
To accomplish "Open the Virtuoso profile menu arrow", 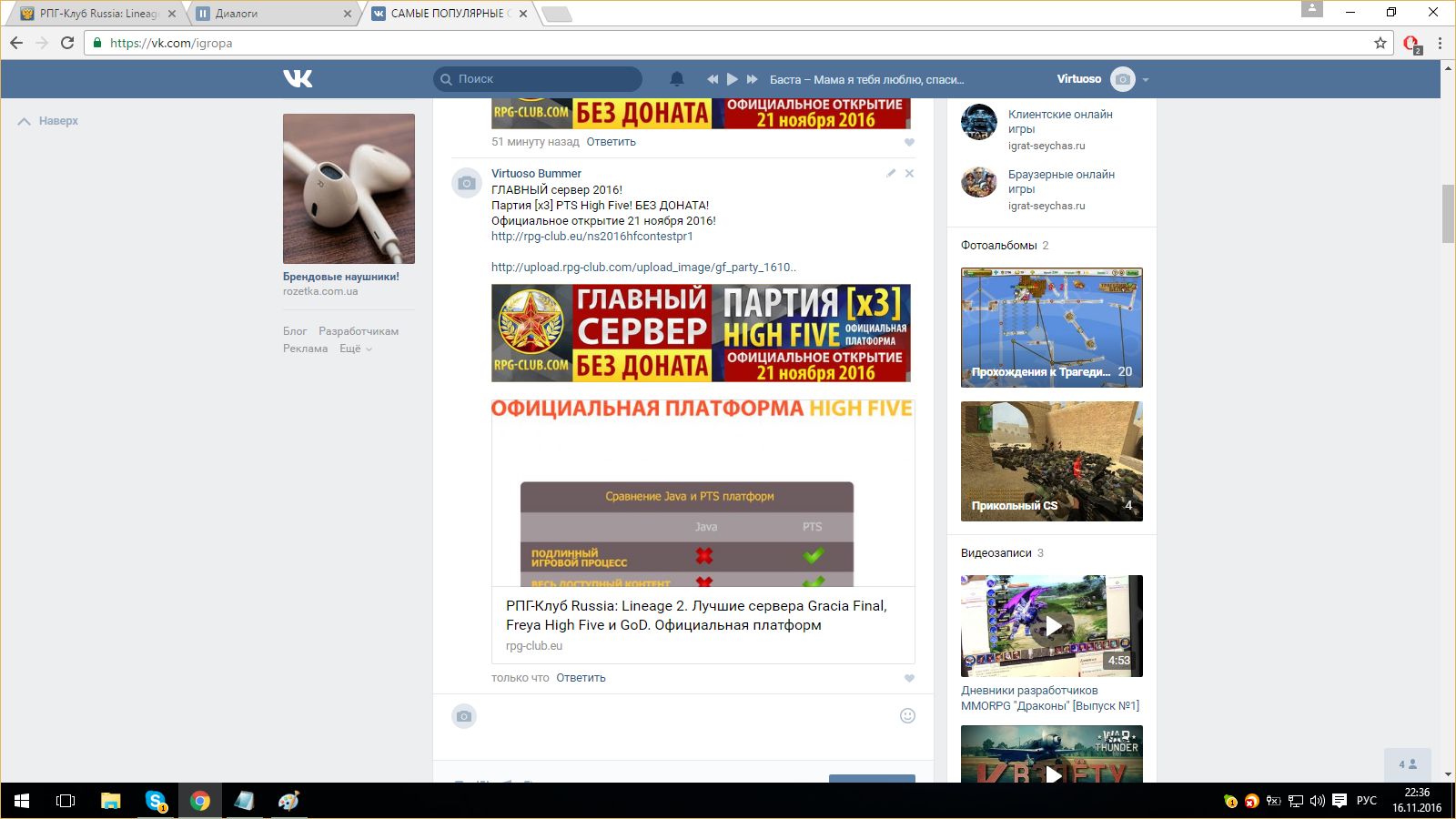I will tap(1146, 80).
